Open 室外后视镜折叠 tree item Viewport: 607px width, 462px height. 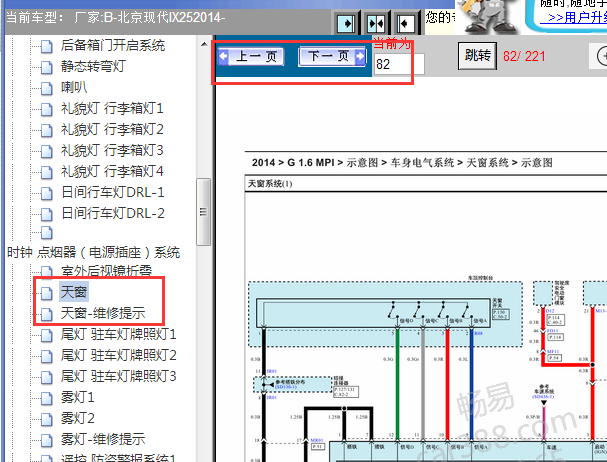106,271
